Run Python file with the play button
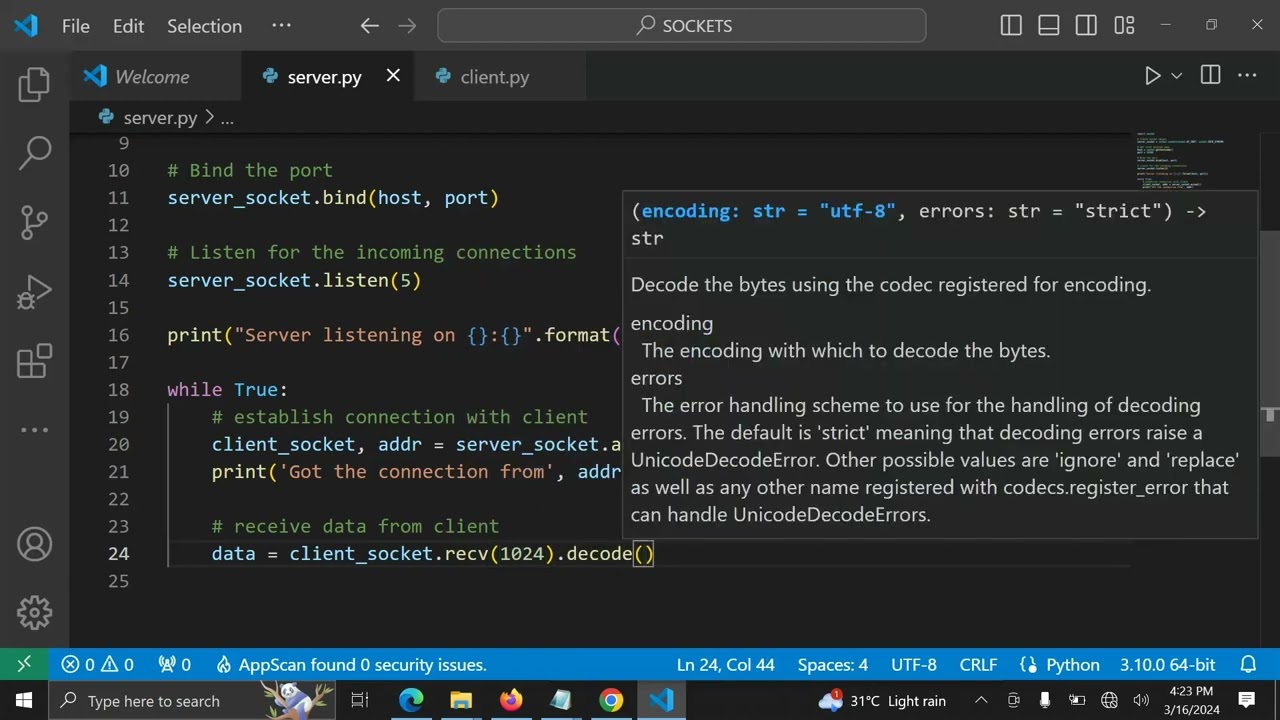 (1152, 76)
